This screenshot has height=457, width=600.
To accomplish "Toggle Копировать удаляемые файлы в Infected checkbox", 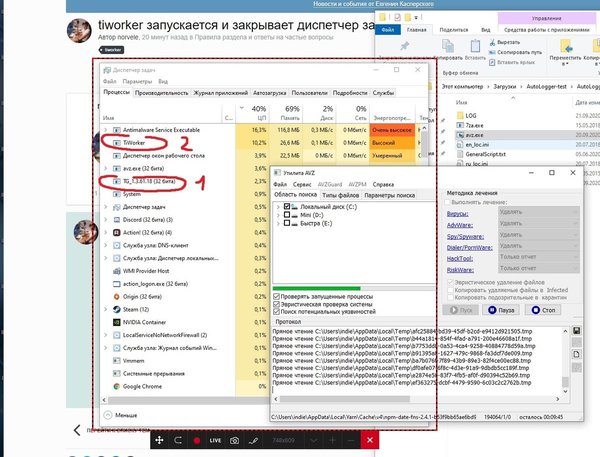I will pos(451,290).
